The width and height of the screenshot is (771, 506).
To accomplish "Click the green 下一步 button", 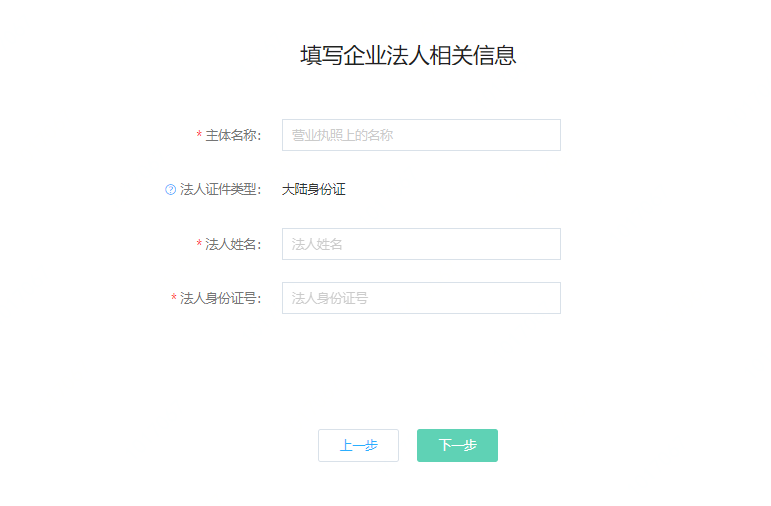I will click(x=457, y=446).
